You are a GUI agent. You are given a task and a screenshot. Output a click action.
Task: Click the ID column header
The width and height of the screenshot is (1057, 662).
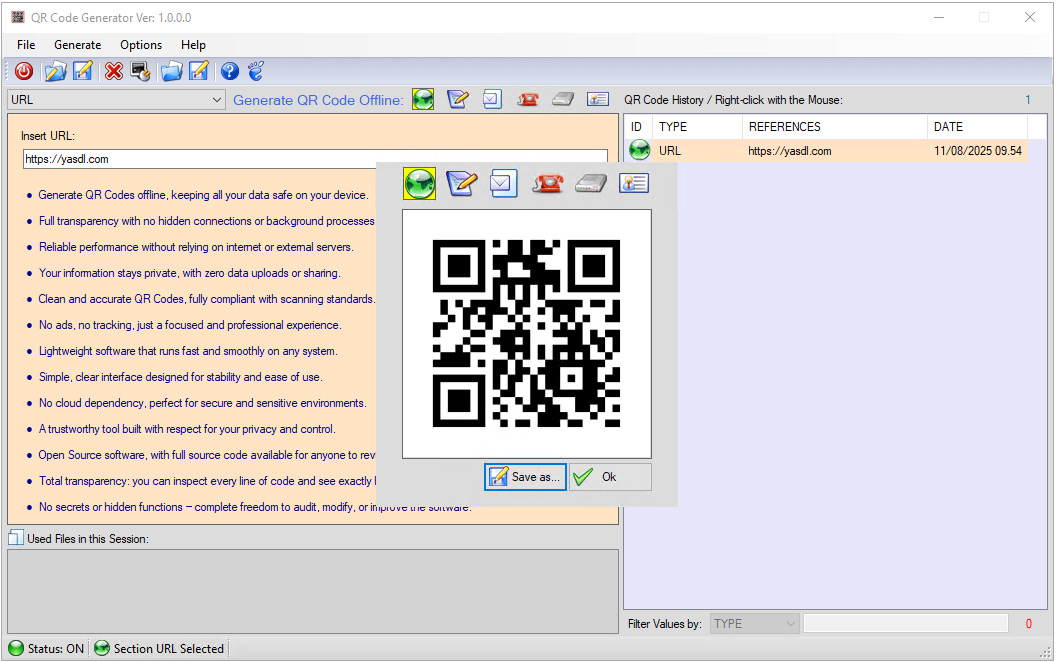click(638, 127)
